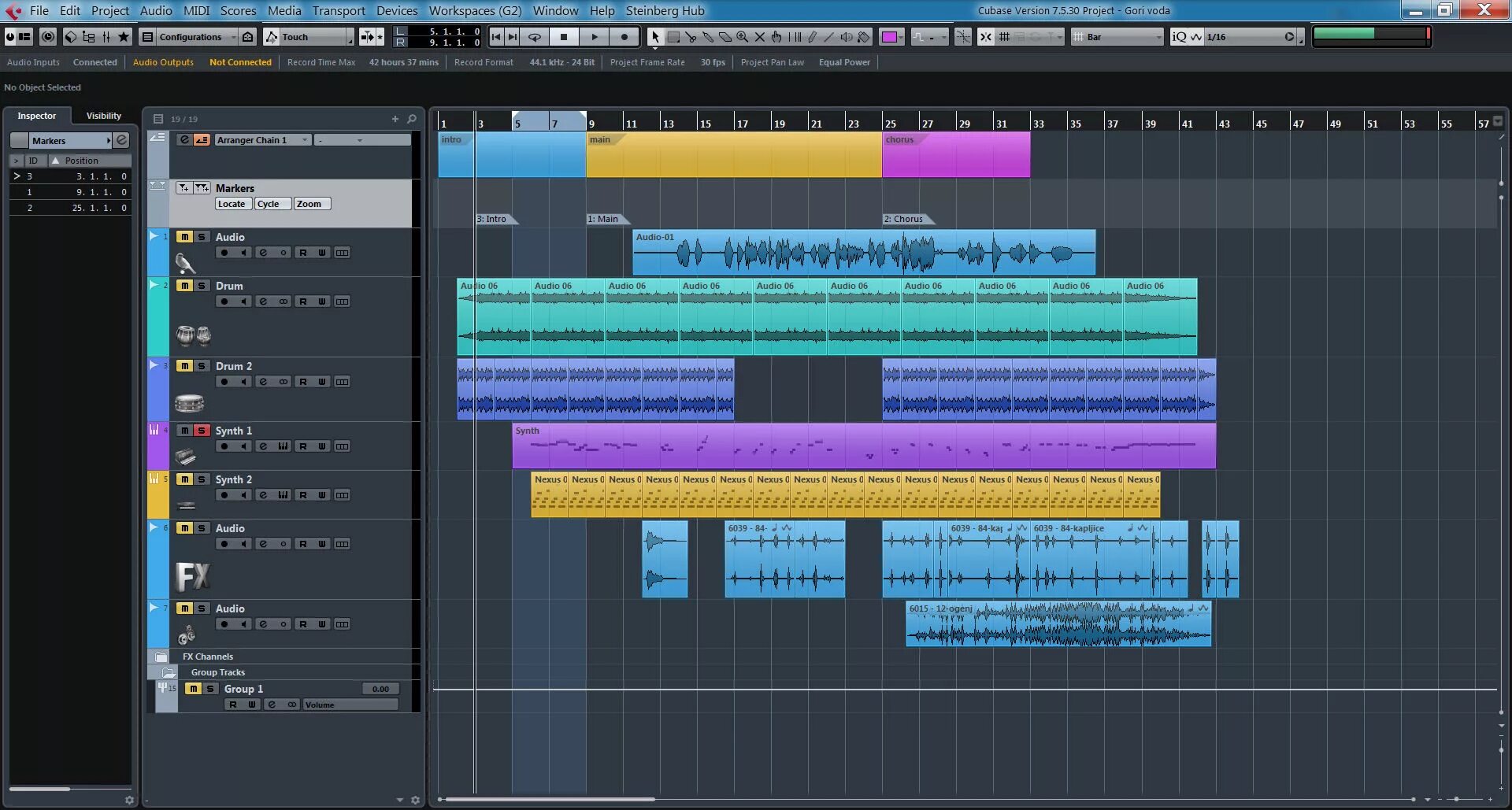Select the Glue tool
The image size is (1512, 810).
coord(708,37)
